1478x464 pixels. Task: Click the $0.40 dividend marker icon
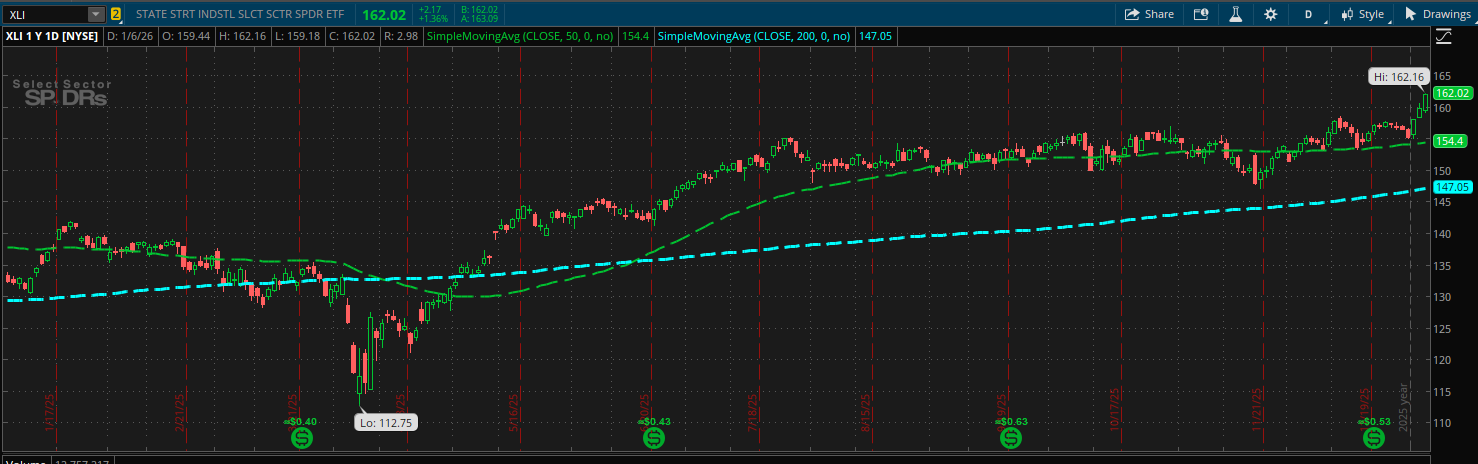(x=302, y=438)
